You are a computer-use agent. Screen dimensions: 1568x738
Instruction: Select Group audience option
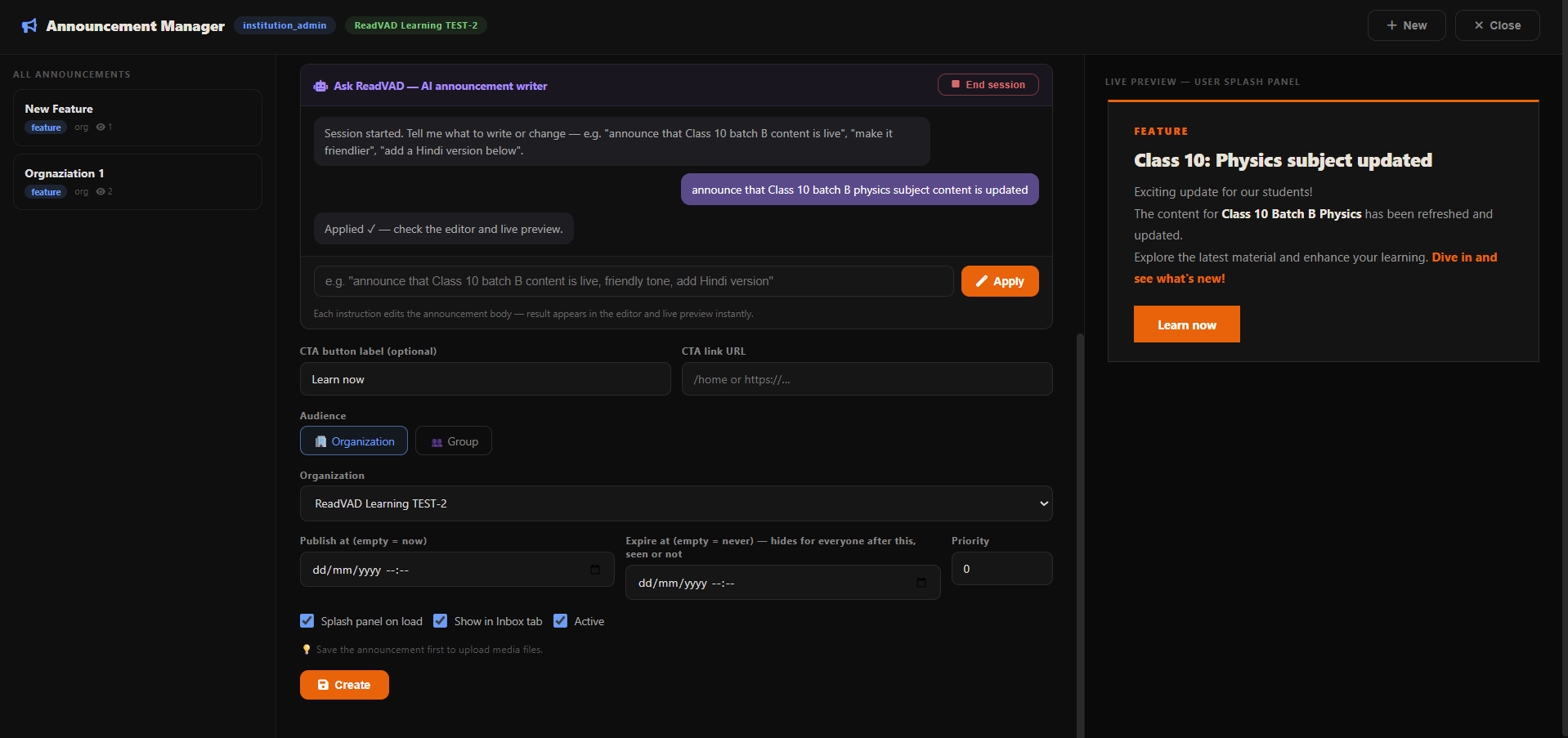(x=454, y=441)
